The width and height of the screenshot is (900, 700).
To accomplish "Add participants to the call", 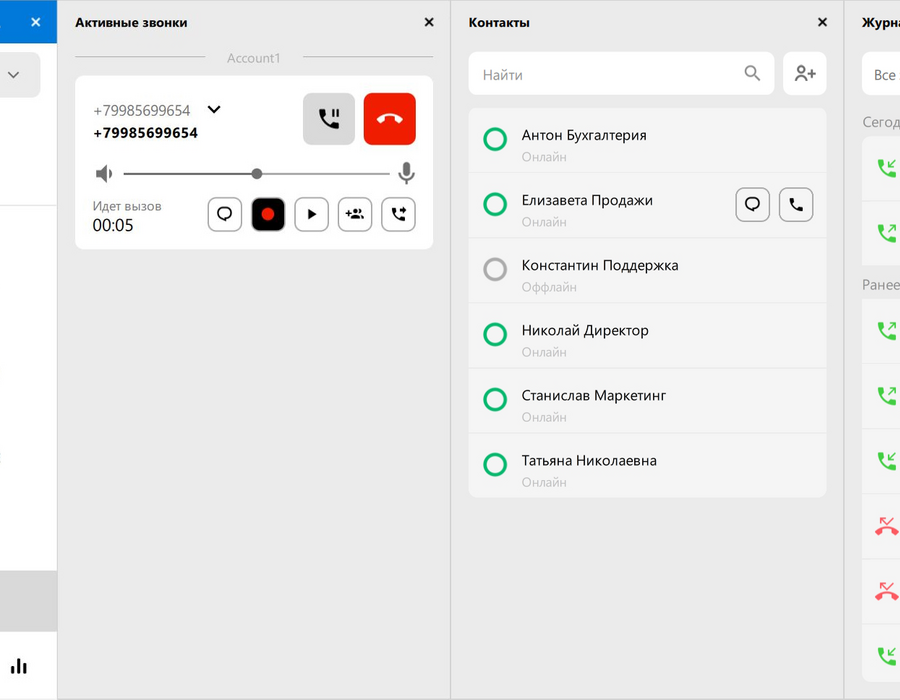I will pos(355,215).
